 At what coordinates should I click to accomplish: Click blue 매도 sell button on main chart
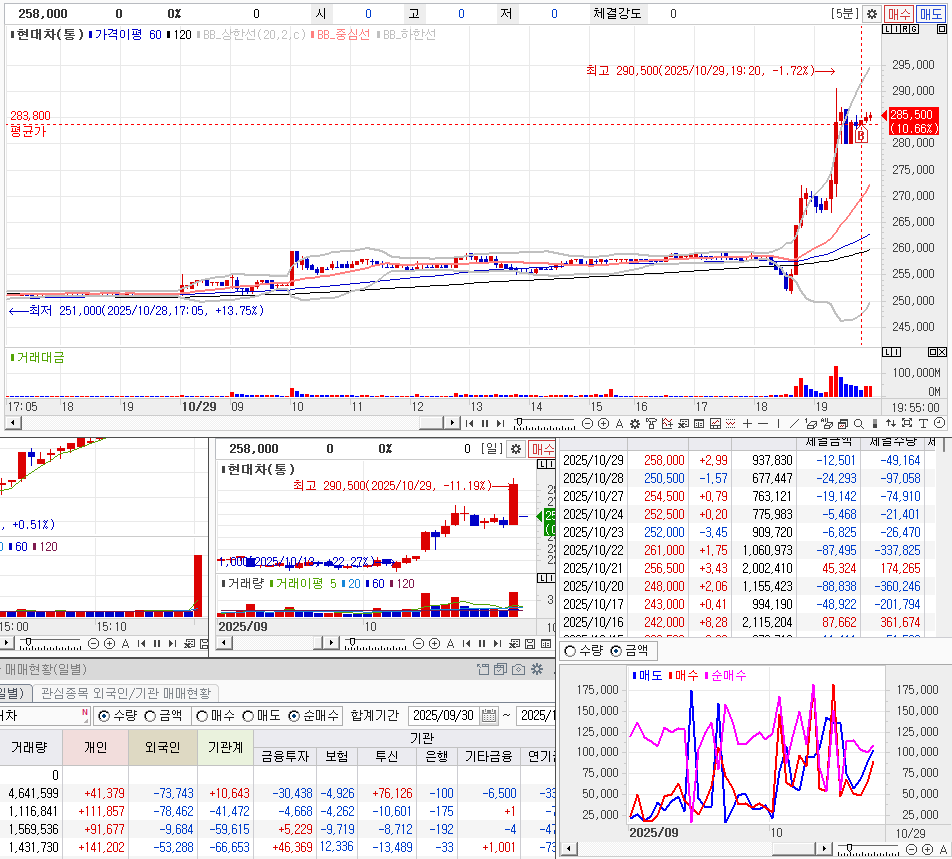[931, 13]
